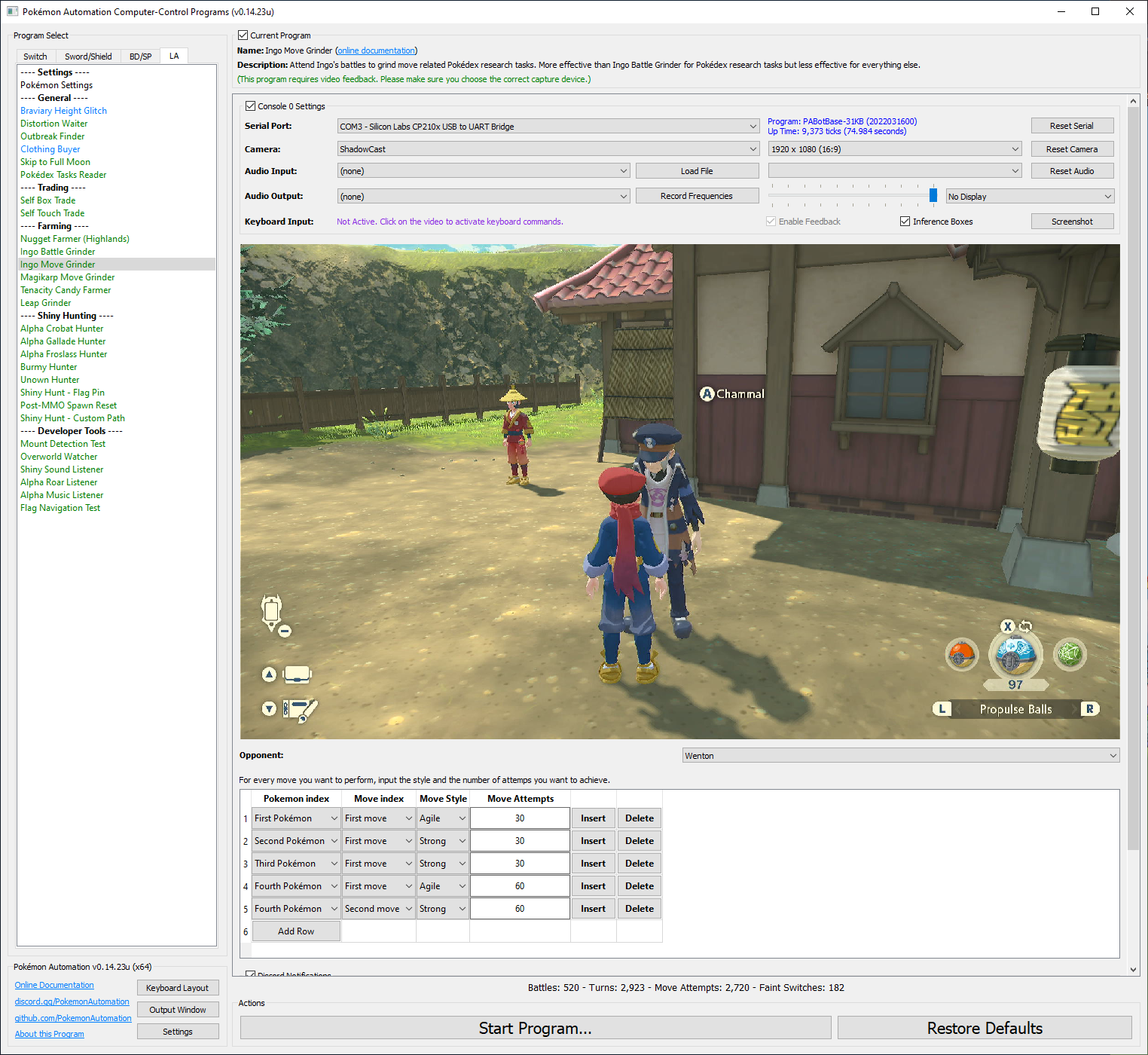Viewport: 1148px width, 1055px height.
Task: Expand the Serial Port COM3 dropdown
Action: click(x=548, y=127)
